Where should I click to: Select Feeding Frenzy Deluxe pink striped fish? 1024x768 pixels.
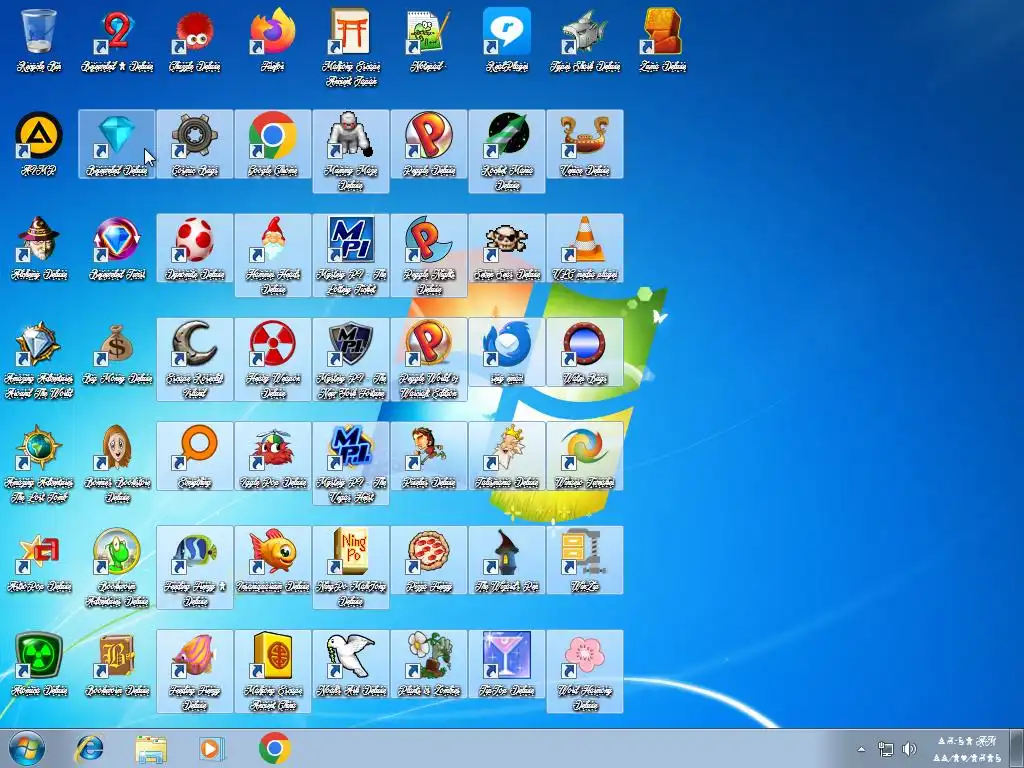click(195, 672)
